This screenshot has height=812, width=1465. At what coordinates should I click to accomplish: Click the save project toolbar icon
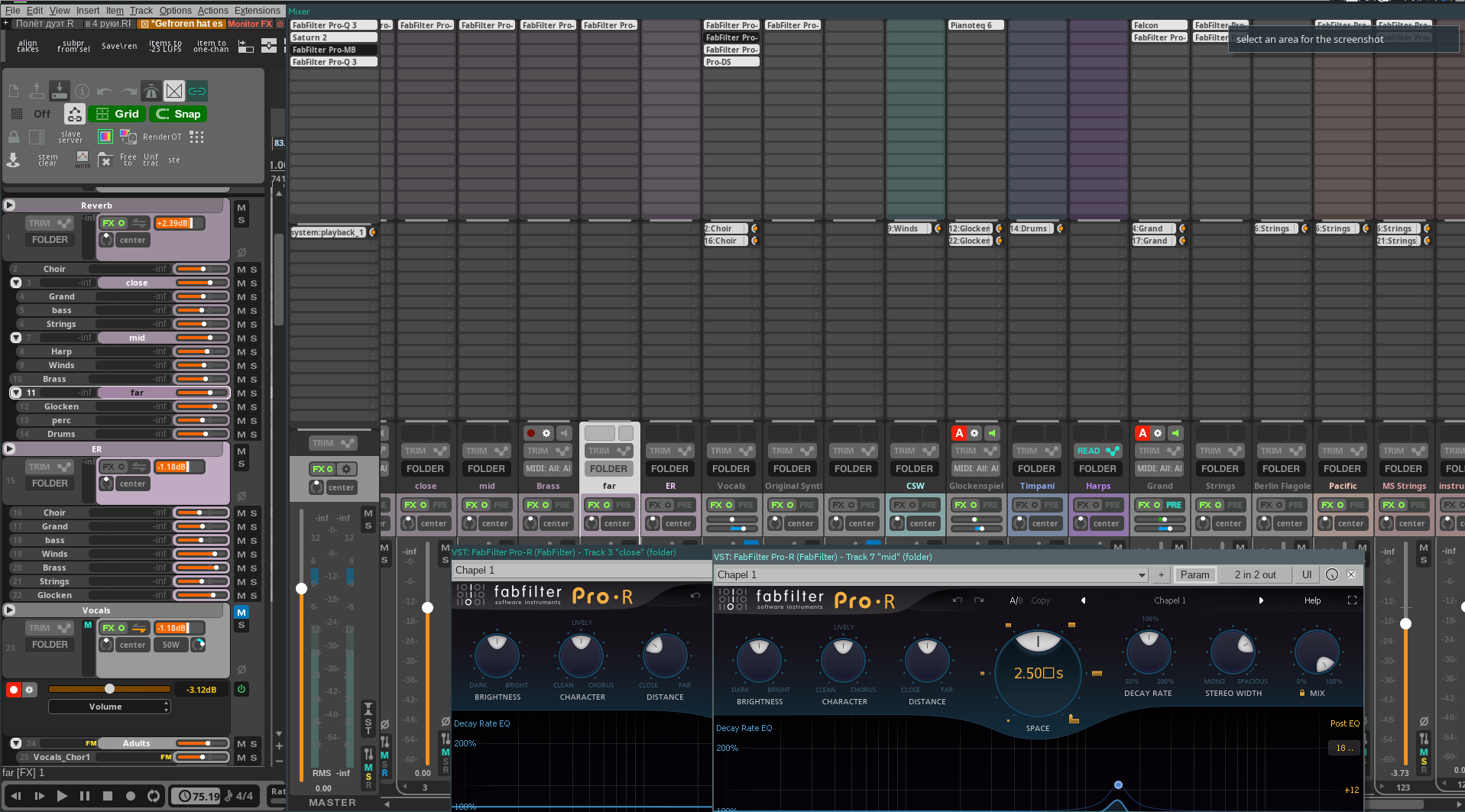60,91
